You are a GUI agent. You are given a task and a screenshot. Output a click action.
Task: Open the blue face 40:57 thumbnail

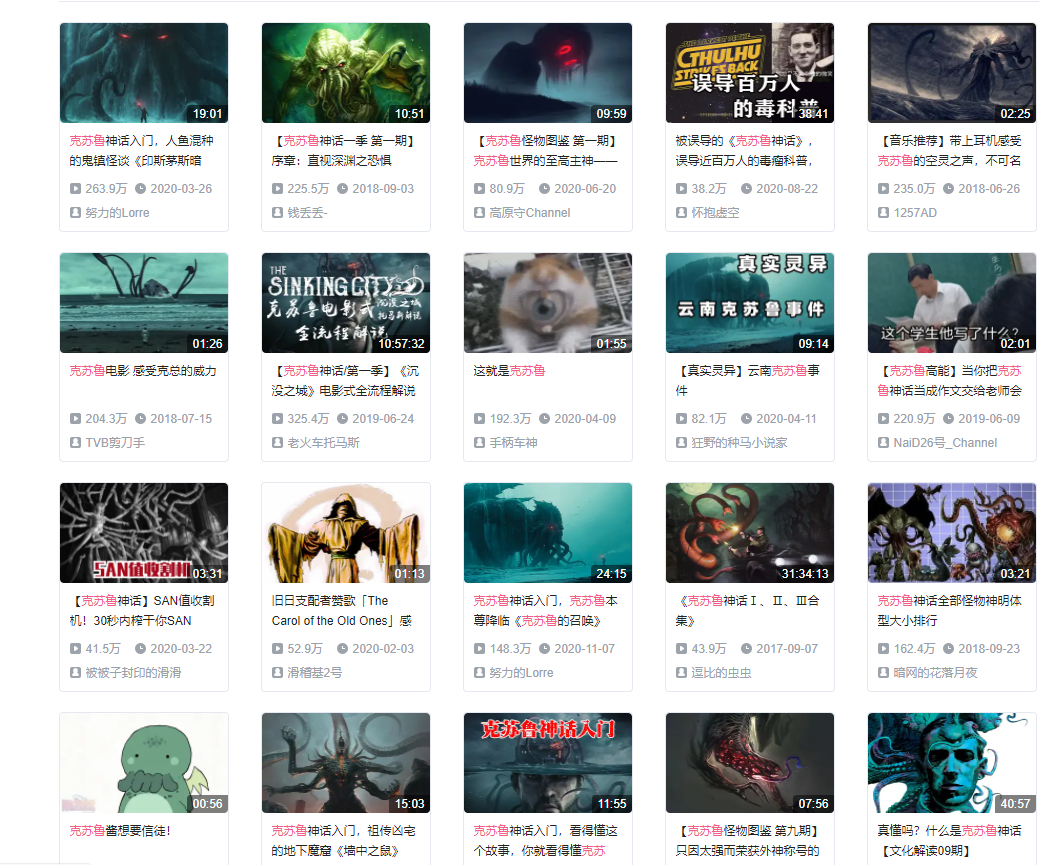point(952,763)
